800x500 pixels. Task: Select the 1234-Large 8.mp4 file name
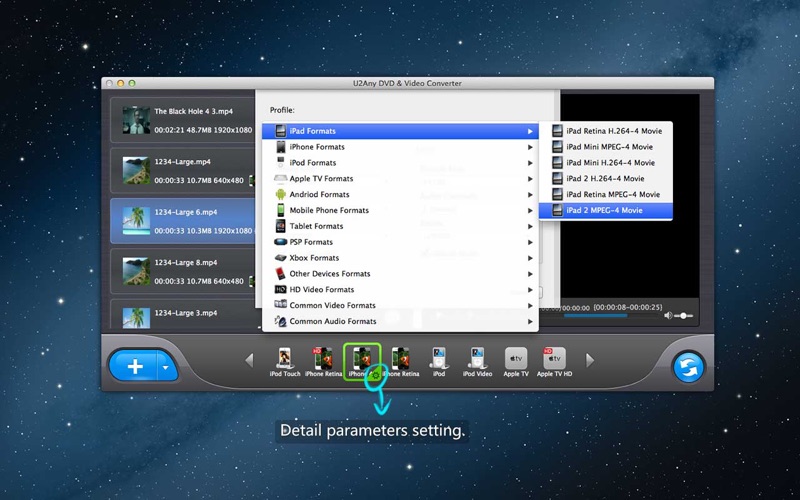pyautogui.click(x=186, y=263)
